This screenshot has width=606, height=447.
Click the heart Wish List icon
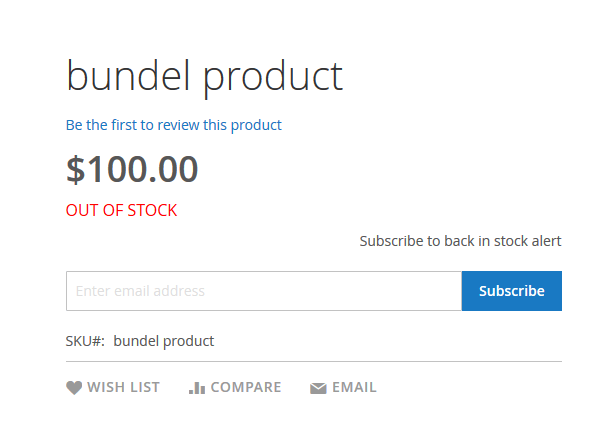pyautogui.click(x=74, y=388)
